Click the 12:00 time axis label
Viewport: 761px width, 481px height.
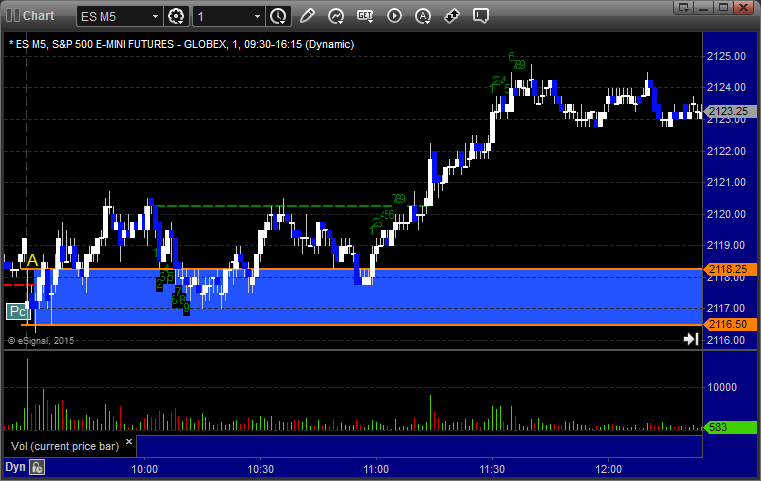(608, 469)
